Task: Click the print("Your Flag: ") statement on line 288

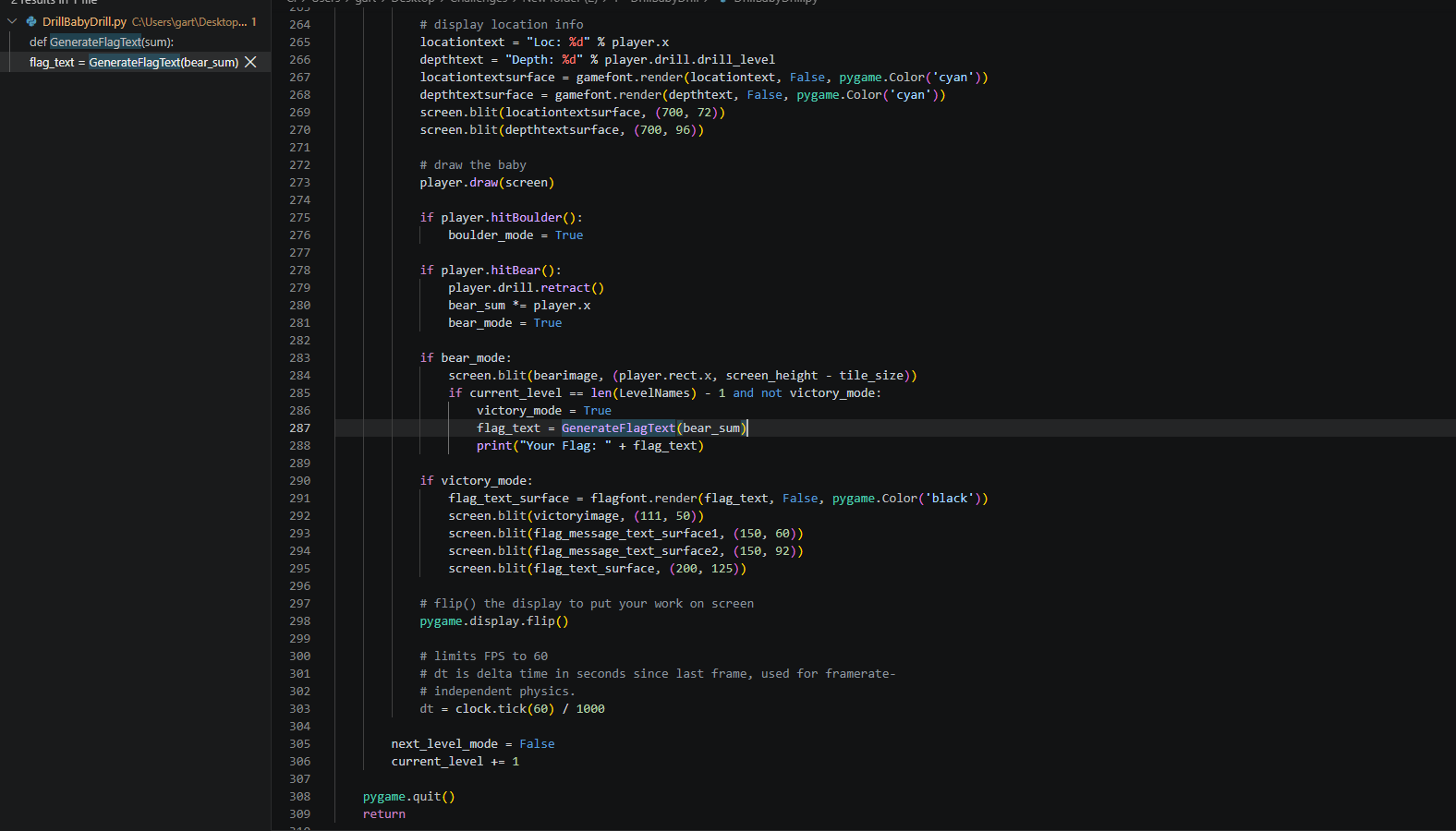Action: (590, 445)
